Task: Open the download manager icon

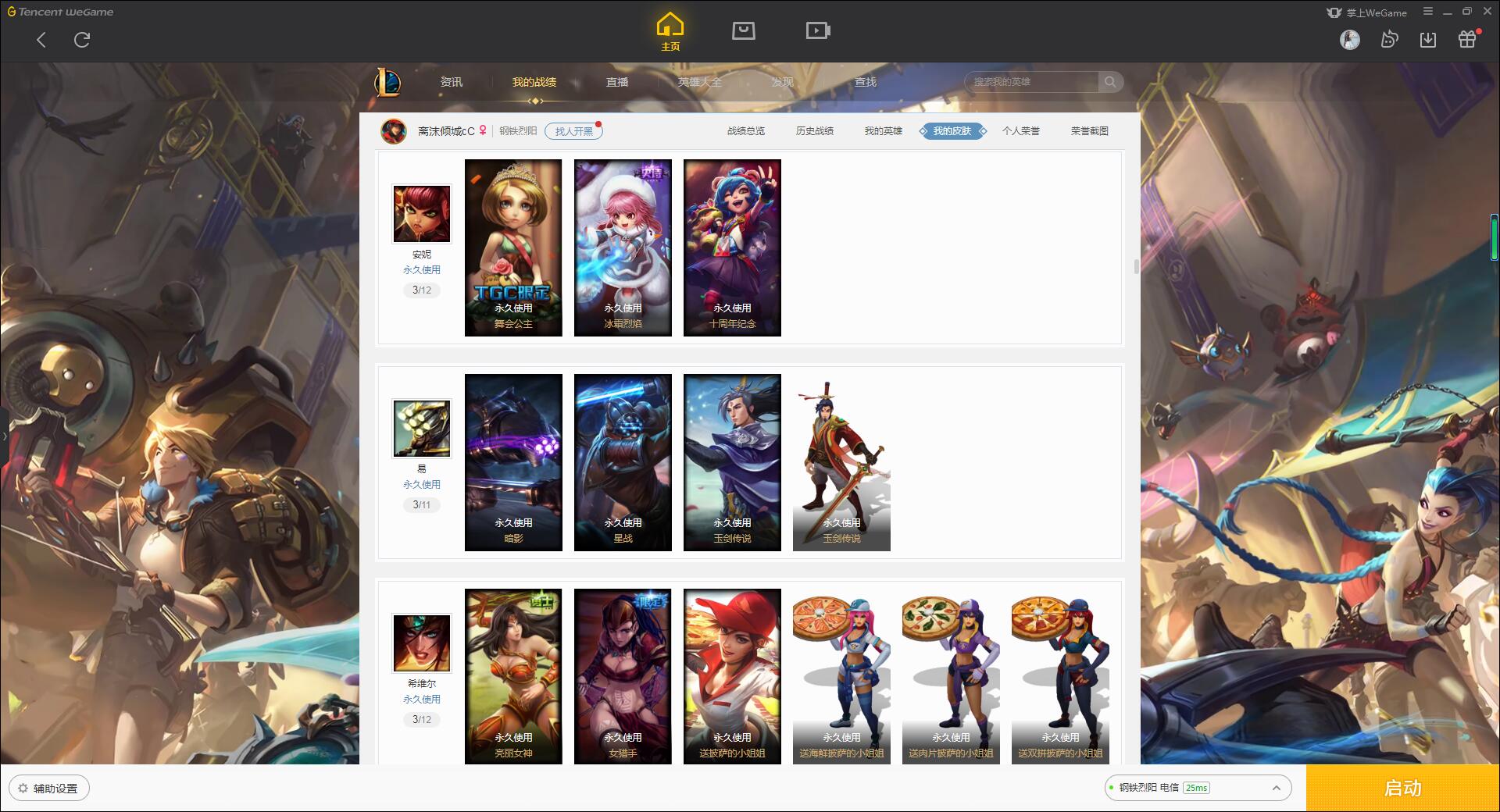Action: 1428,39
